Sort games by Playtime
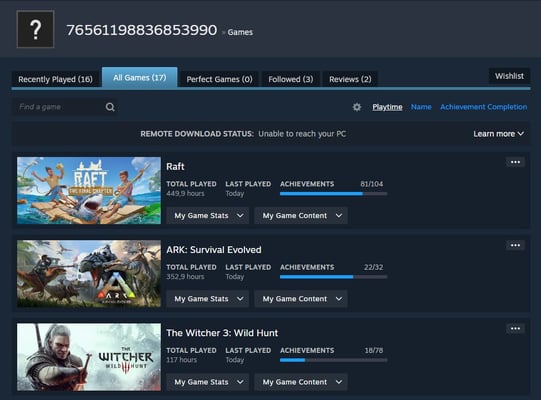541x400 pixels. [x=387, y=107]
